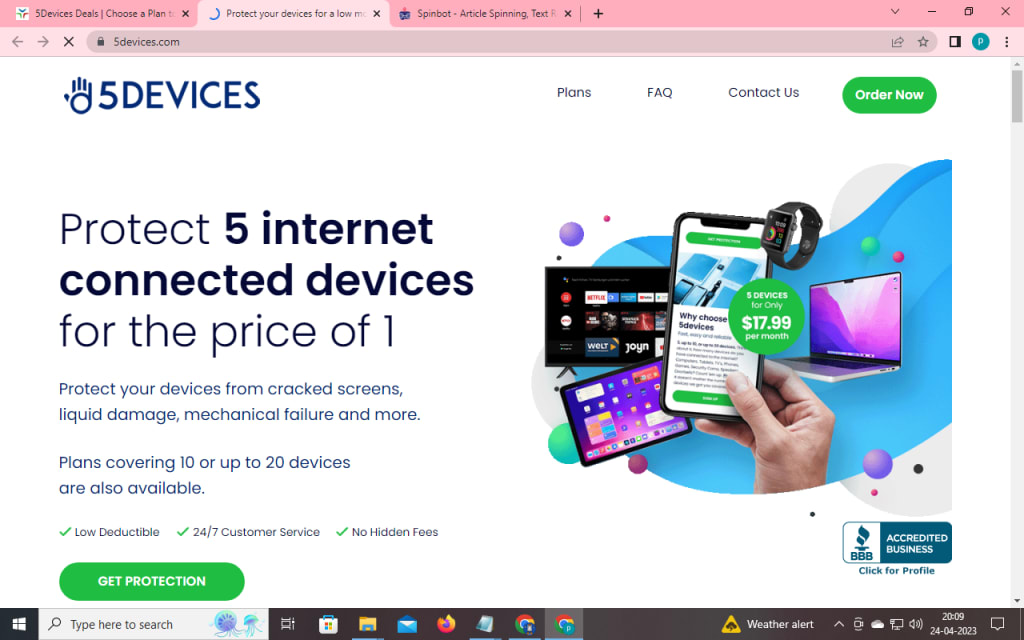This screenshot has width=1024, height=640.
Task: Switch to the Spinbot tab
Action: [x=485, y=14]
